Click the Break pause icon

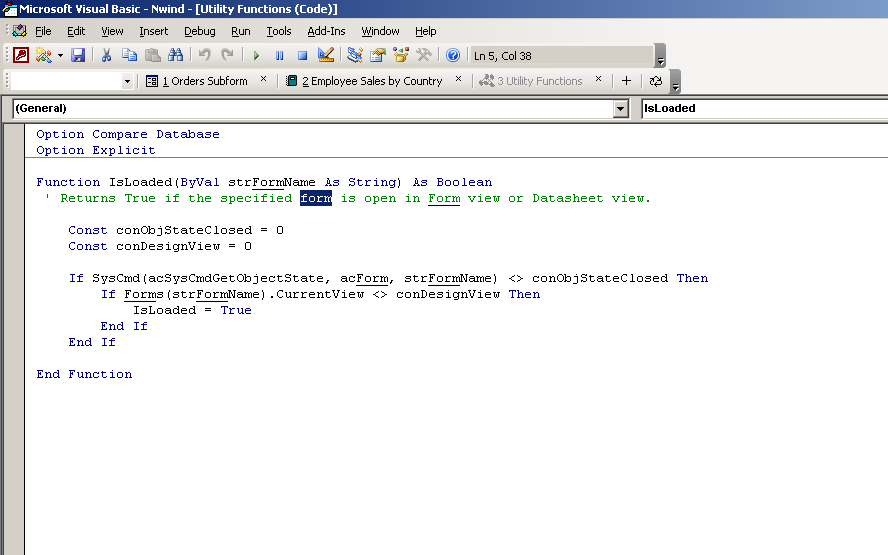pos(279,56)
